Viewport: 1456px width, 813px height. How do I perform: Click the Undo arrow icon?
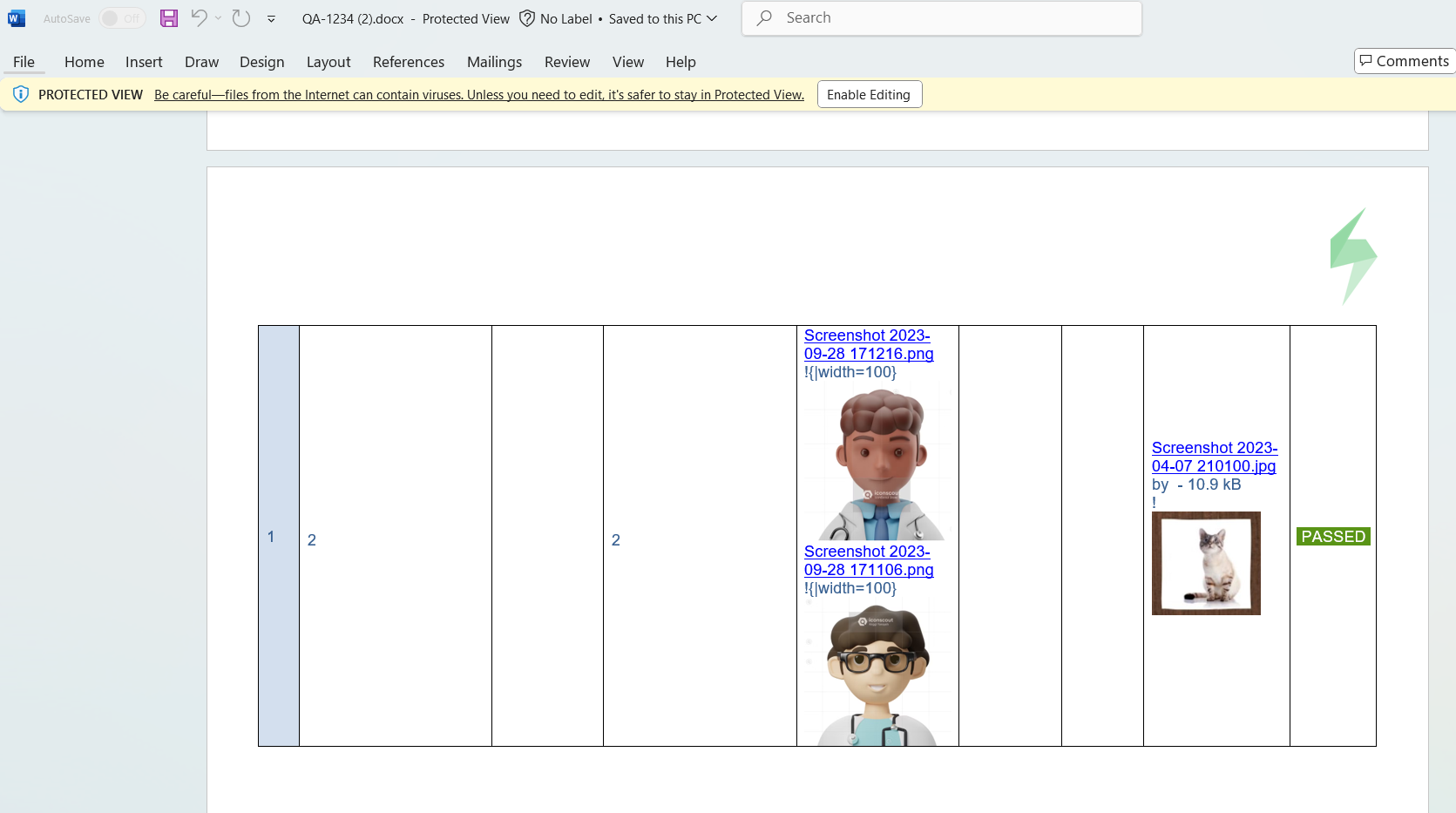pos(199,18)
